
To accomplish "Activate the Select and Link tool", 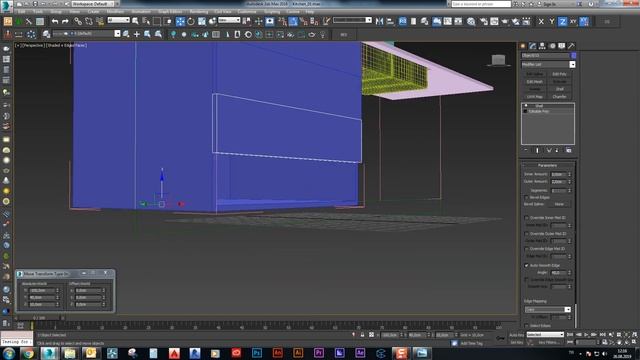I will [78, 21].
